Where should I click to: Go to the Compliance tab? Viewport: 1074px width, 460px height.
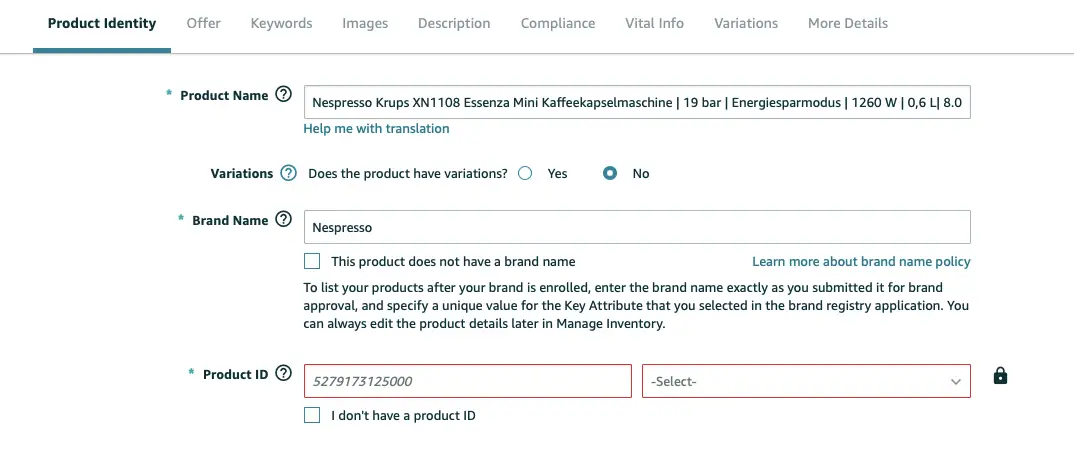tap(558, 23)
